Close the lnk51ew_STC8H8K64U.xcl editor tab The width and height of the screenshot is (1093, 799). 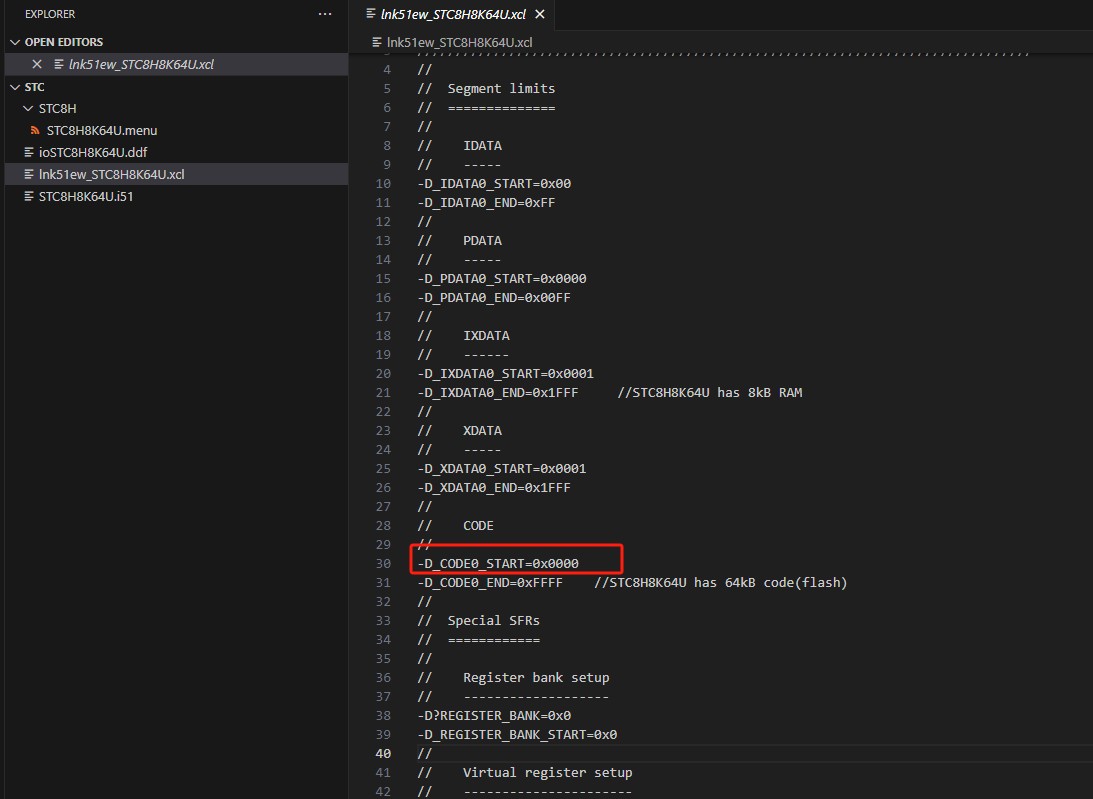pos(540,14)
